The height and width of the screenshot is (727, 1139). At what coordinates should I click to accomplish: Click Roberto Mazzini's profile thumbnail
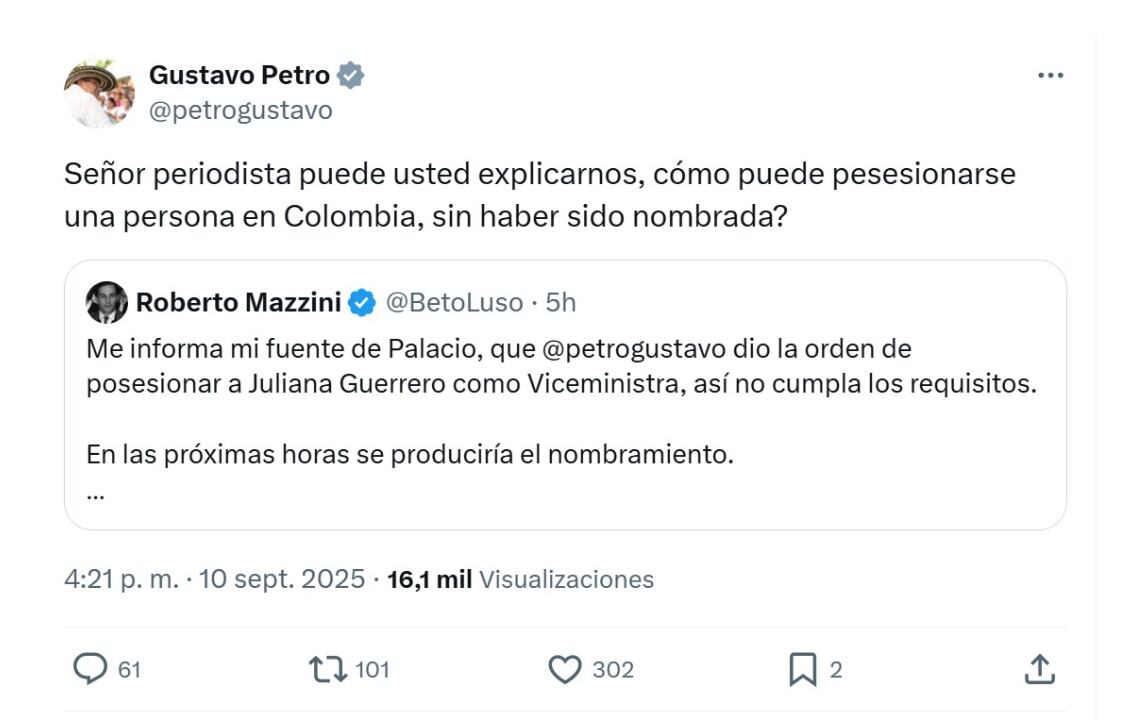[x=106, y=303]
